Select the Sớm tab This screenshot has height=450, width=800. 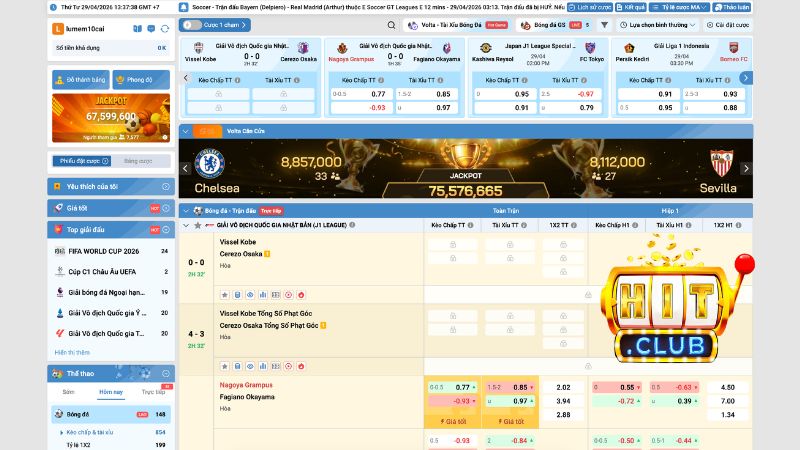point(68,392)
